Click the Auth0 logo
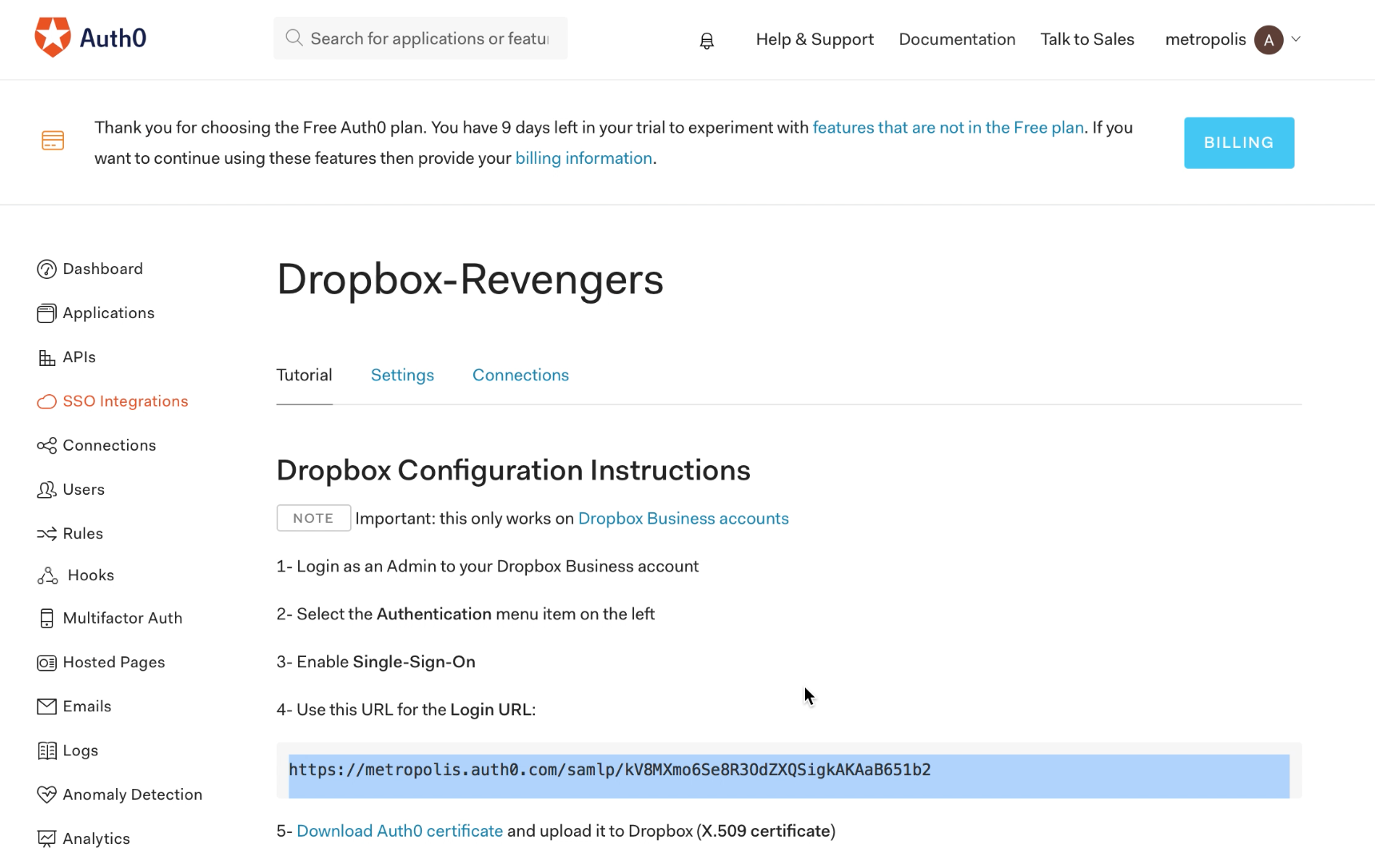The height and width of the screenshot is (868, 1375). 90,38
